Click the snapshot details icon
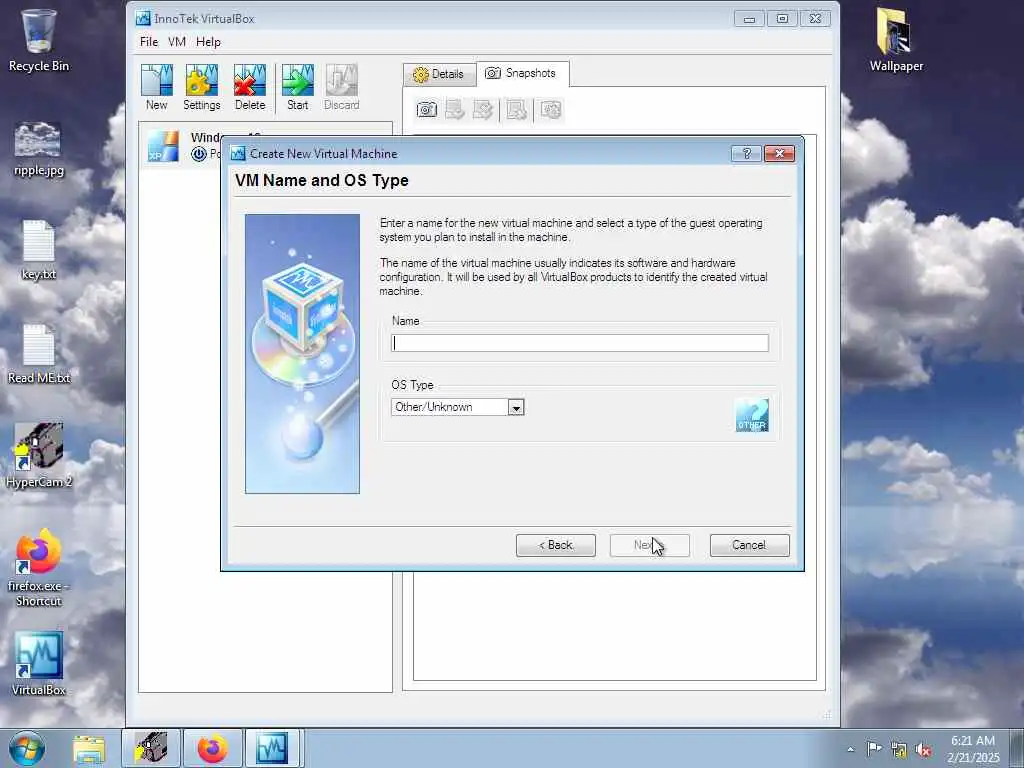This screenshot has height=768, width=1024. (x=551, y=109)
